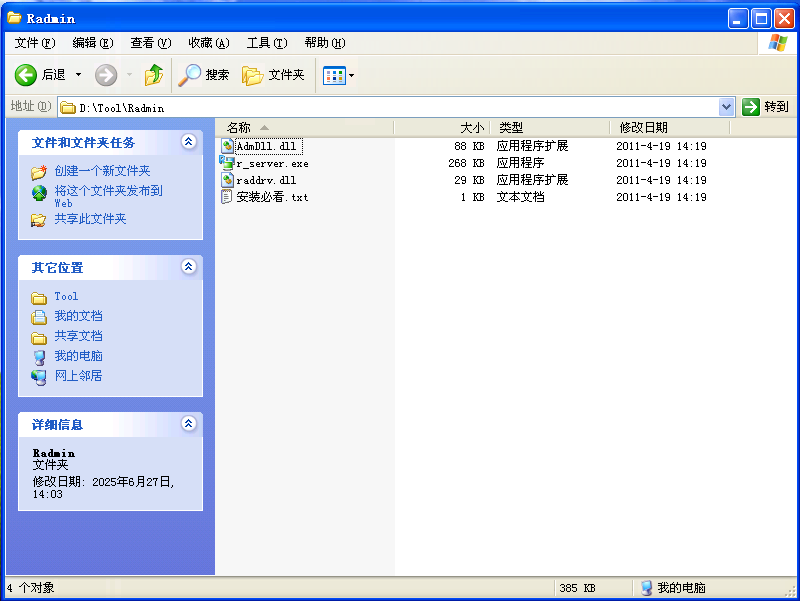Click the 将这个文件夹发布到 Web link
800x601 pixels.
(109, 196)
